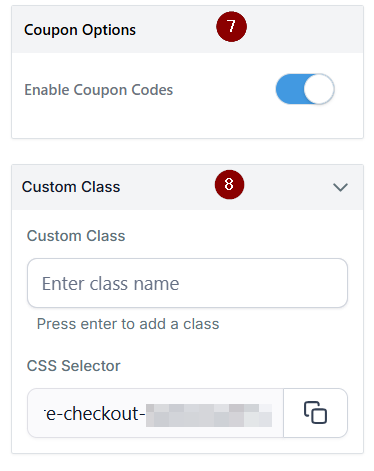Click the blank area under Enable Coupon Codes
Viewport: 374px width, 471px height.
point(187,122)
